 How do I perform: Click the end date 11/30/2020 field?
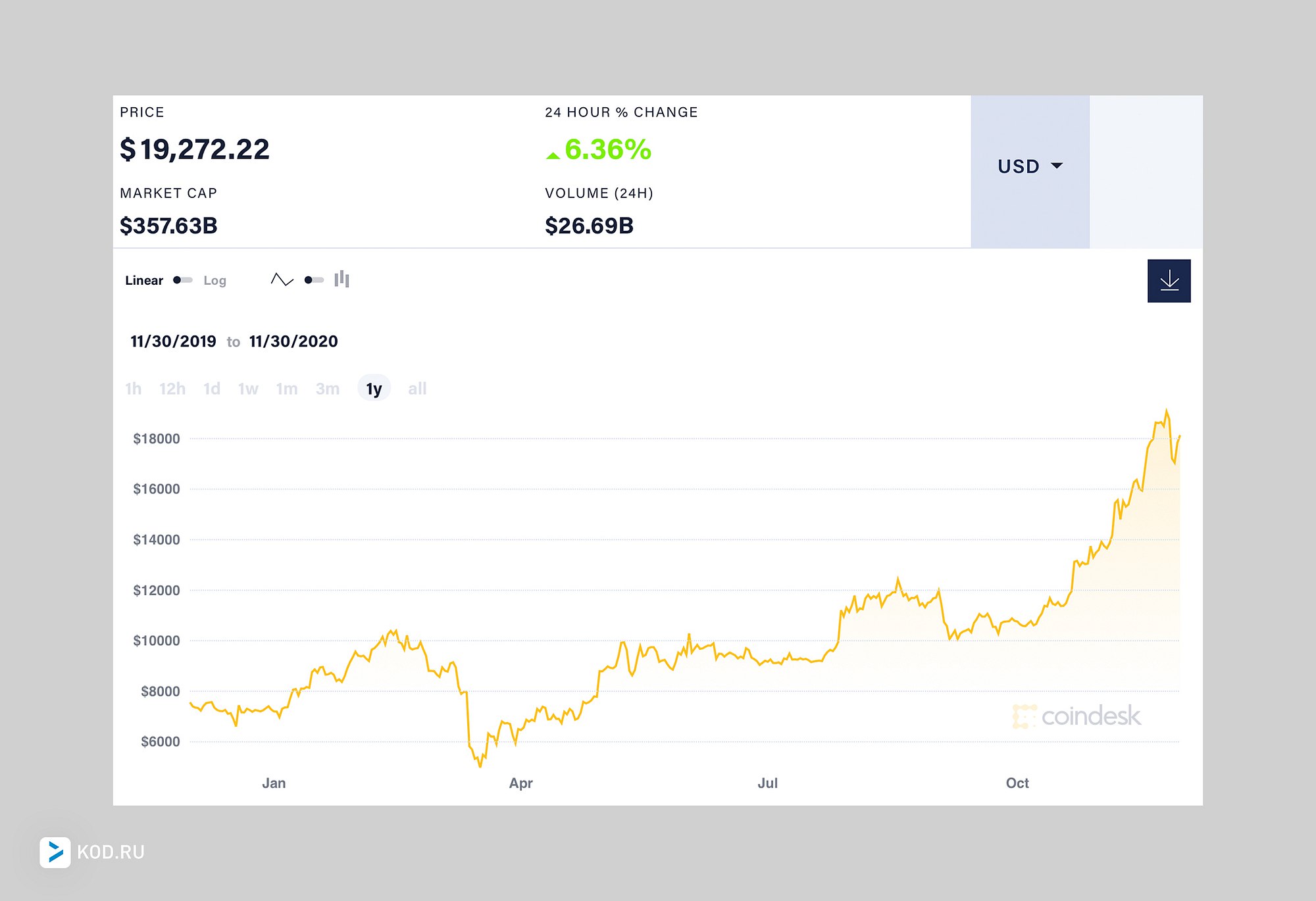(293, 341)
